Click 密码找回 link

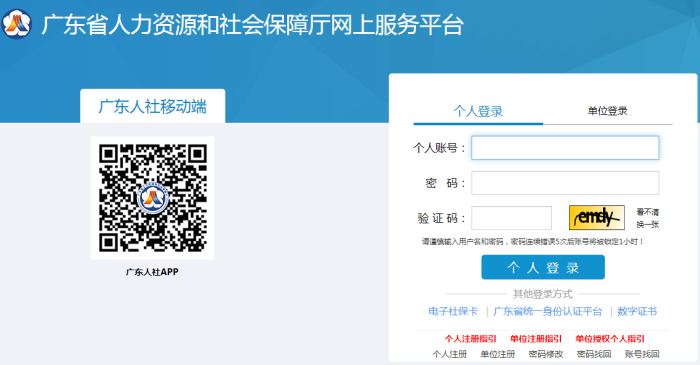[594, 354]
